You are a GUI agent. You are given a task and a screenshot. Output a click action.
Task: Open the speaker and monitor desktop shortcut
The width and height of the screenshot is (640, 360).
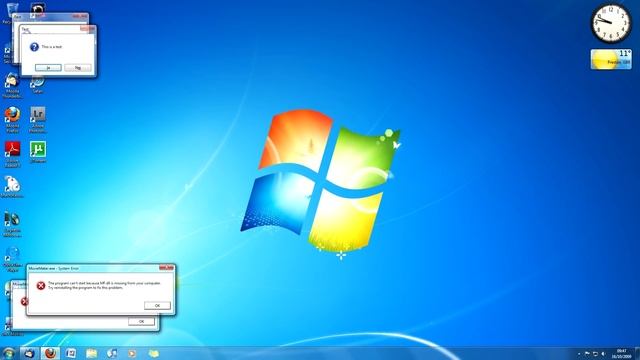(x=12, y=224)
